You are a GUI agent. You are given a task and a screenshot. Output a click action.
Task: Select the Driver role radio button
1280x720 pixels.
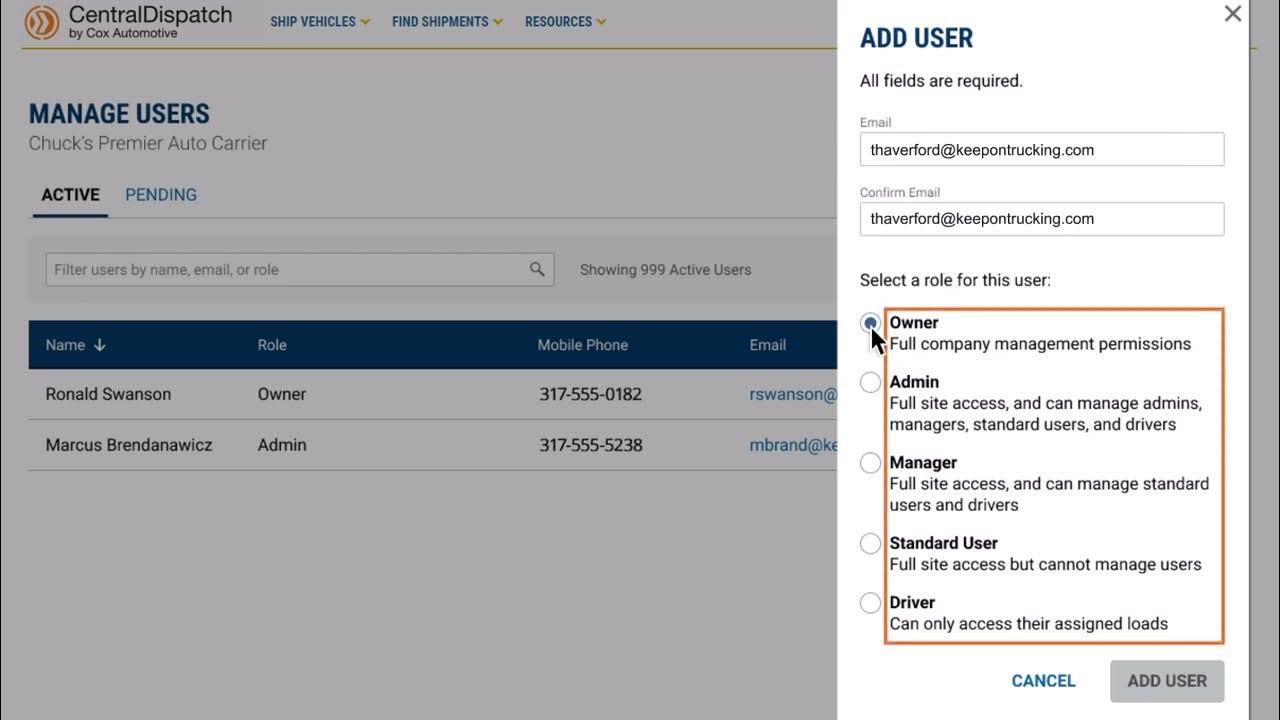click(x=870, y=603)
